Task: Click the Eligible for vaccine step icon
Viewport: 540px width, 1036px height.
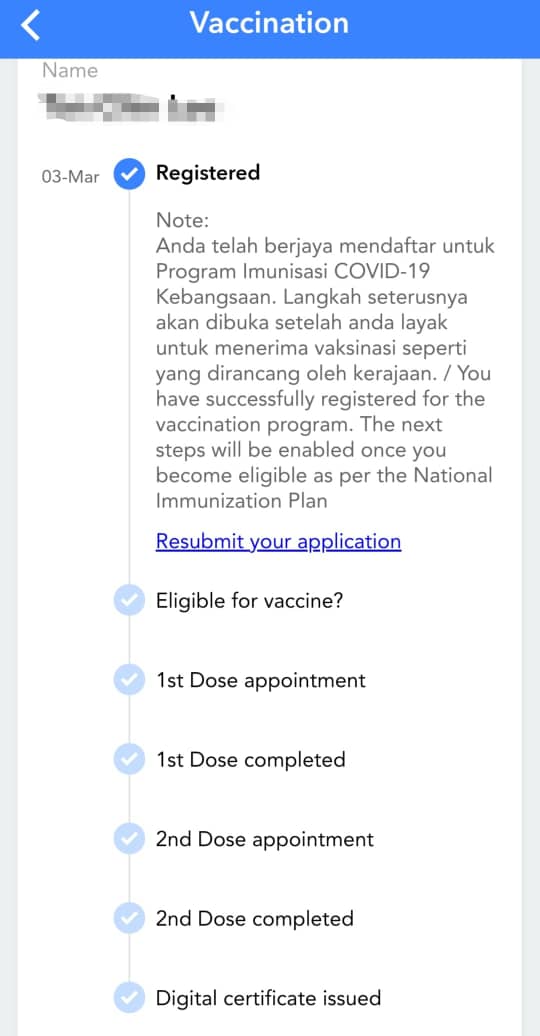Action: tap(129, 601)
